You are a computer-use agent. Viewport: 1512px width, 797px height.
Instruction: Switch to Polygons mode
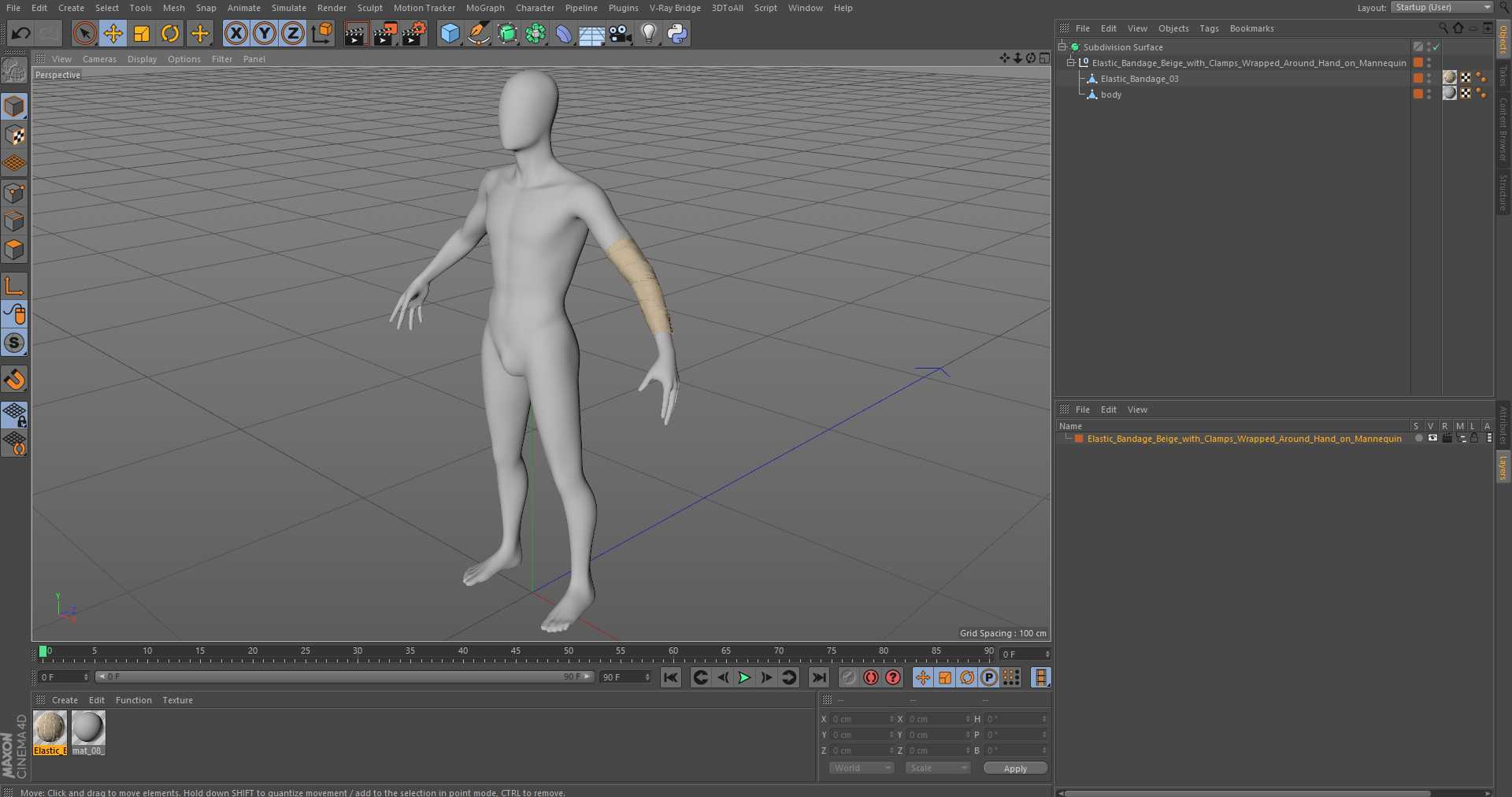pyautogui.click(x=14, y=250)
